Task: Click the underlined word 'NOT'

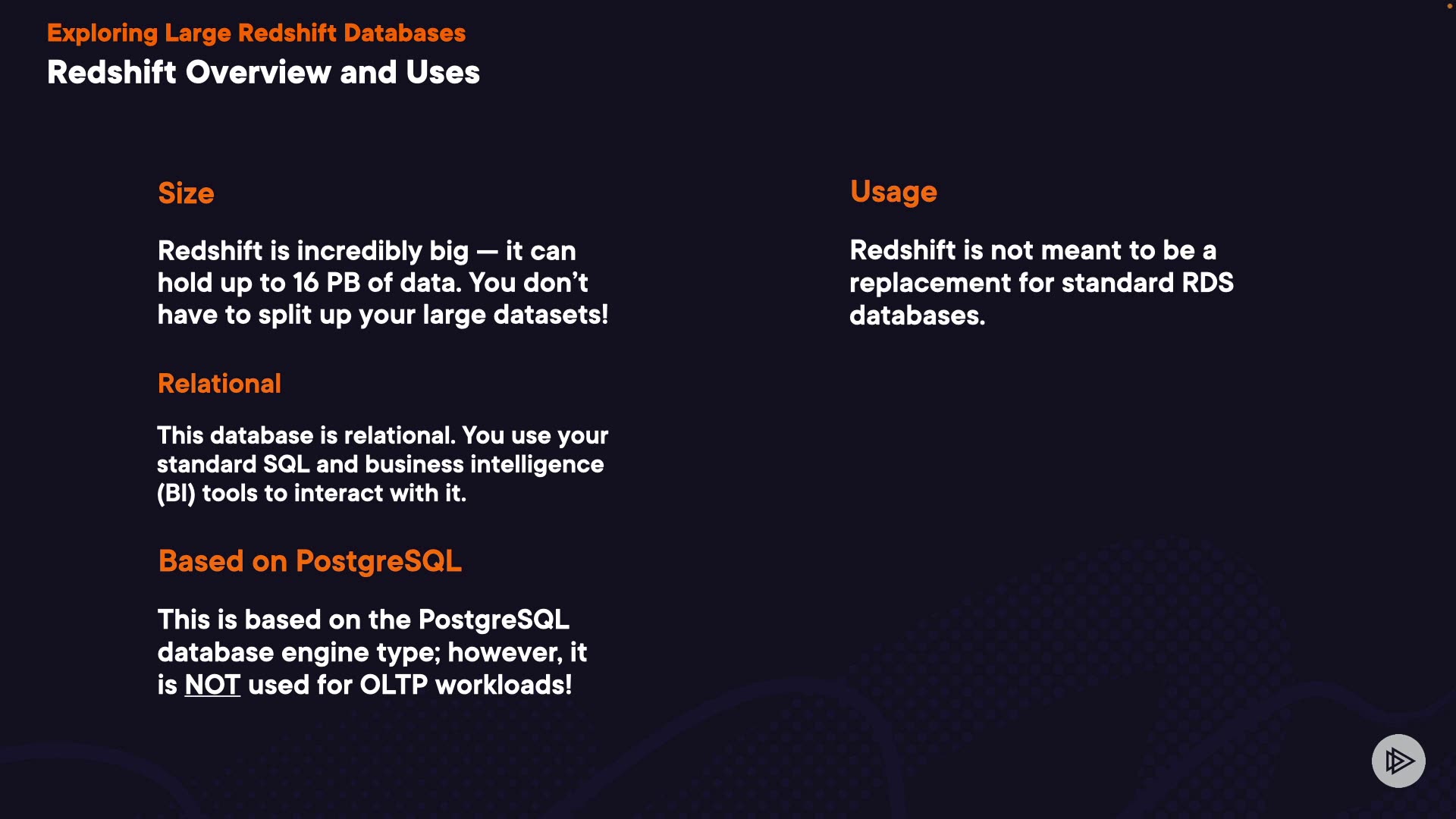Action: pyautogui.click(x=212, y=685)
